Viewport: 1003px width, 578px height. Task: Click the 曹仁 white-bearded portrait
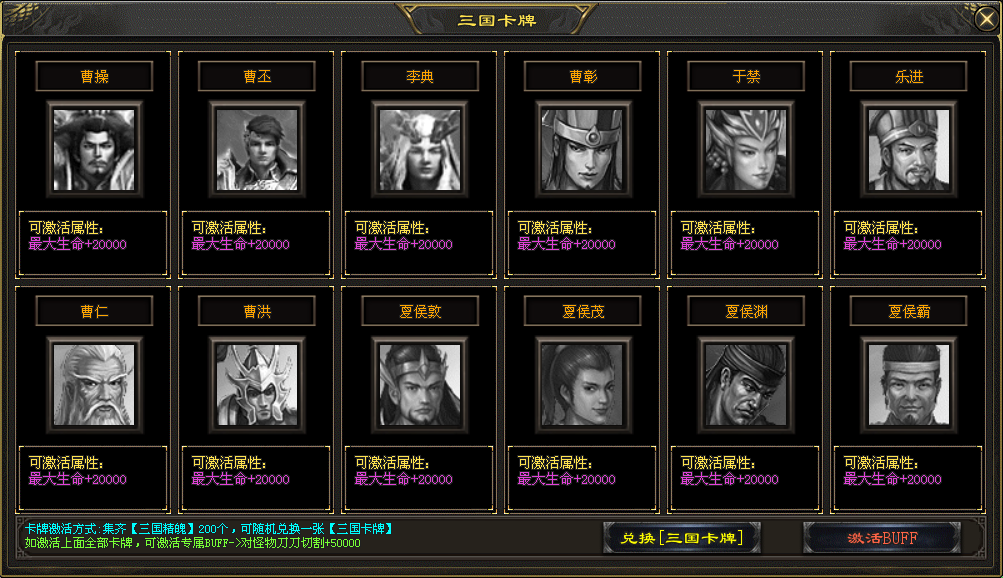point(94,385)
